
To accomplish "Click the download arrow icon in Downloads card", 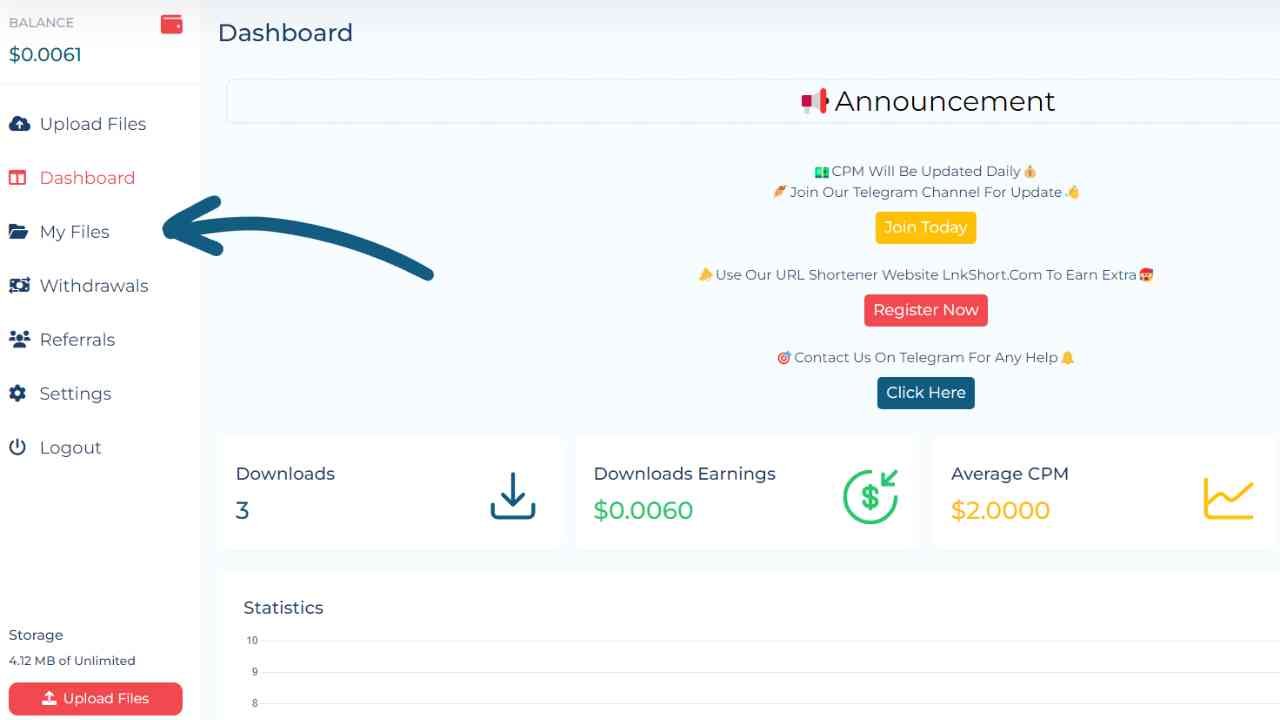I will tap(513, 496).
